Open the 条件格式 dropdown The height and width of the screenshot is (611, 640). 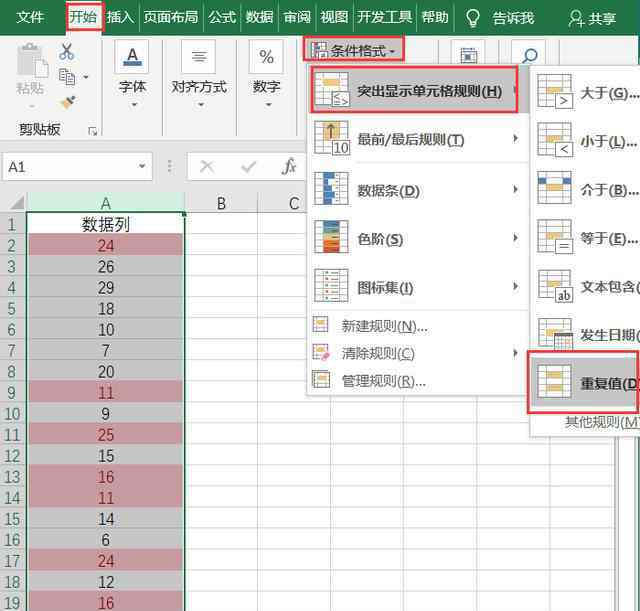(355, 49)
